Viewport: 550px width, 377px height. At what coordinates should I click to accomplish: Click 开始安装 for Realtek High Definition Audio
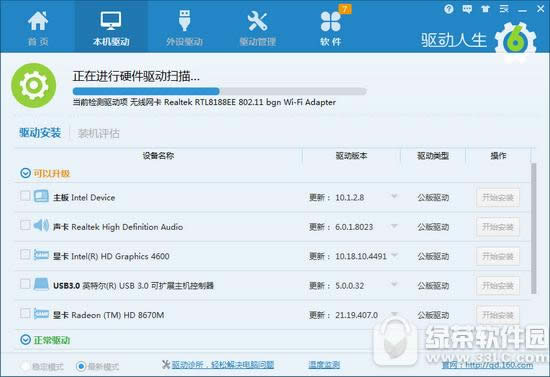pos(498,227)
